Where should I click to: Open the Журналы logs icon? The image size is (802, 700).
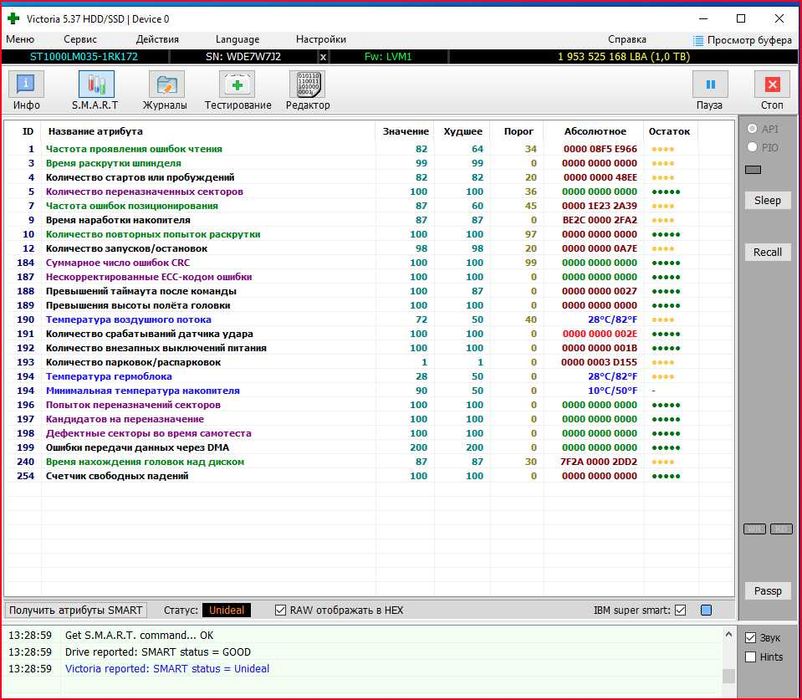click(166, 84)
